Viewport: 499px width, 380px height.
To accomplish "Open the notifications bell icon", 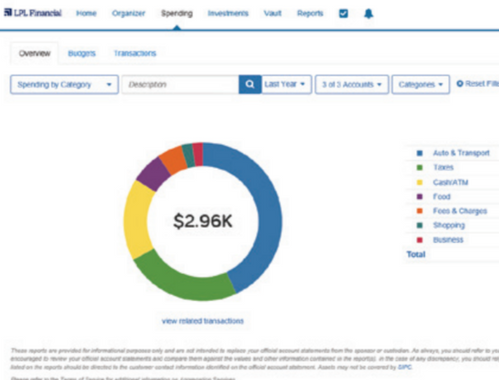I will [x=368, y=13].
